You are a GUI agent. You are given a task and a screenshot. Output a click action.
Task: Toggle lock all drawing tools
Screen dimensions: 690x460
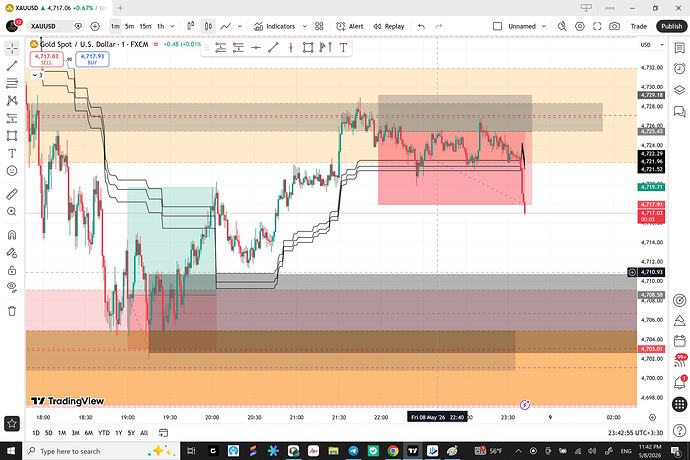coord(12,270)
